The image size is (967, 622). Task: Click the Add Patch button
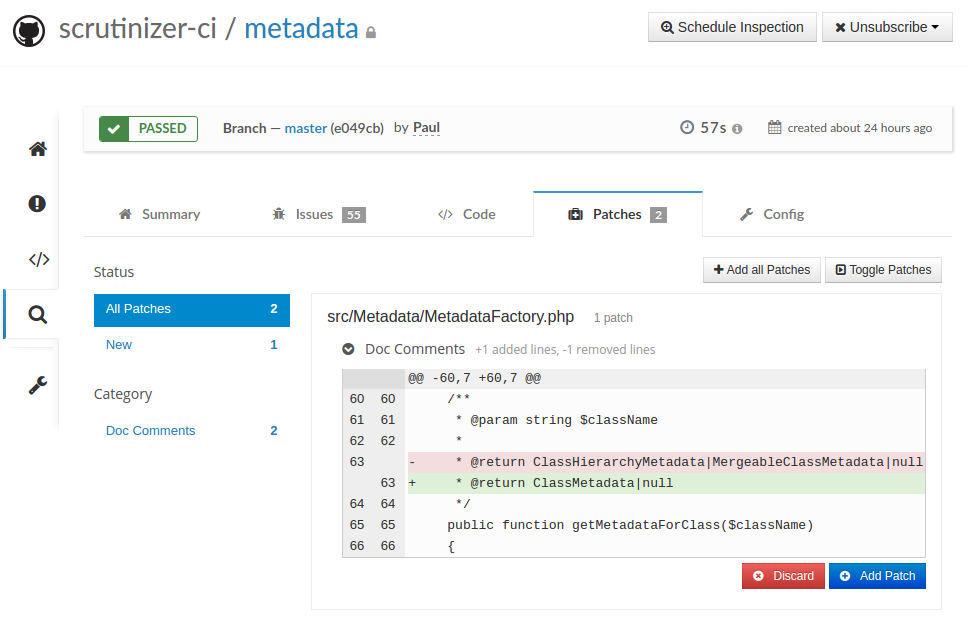877,576
